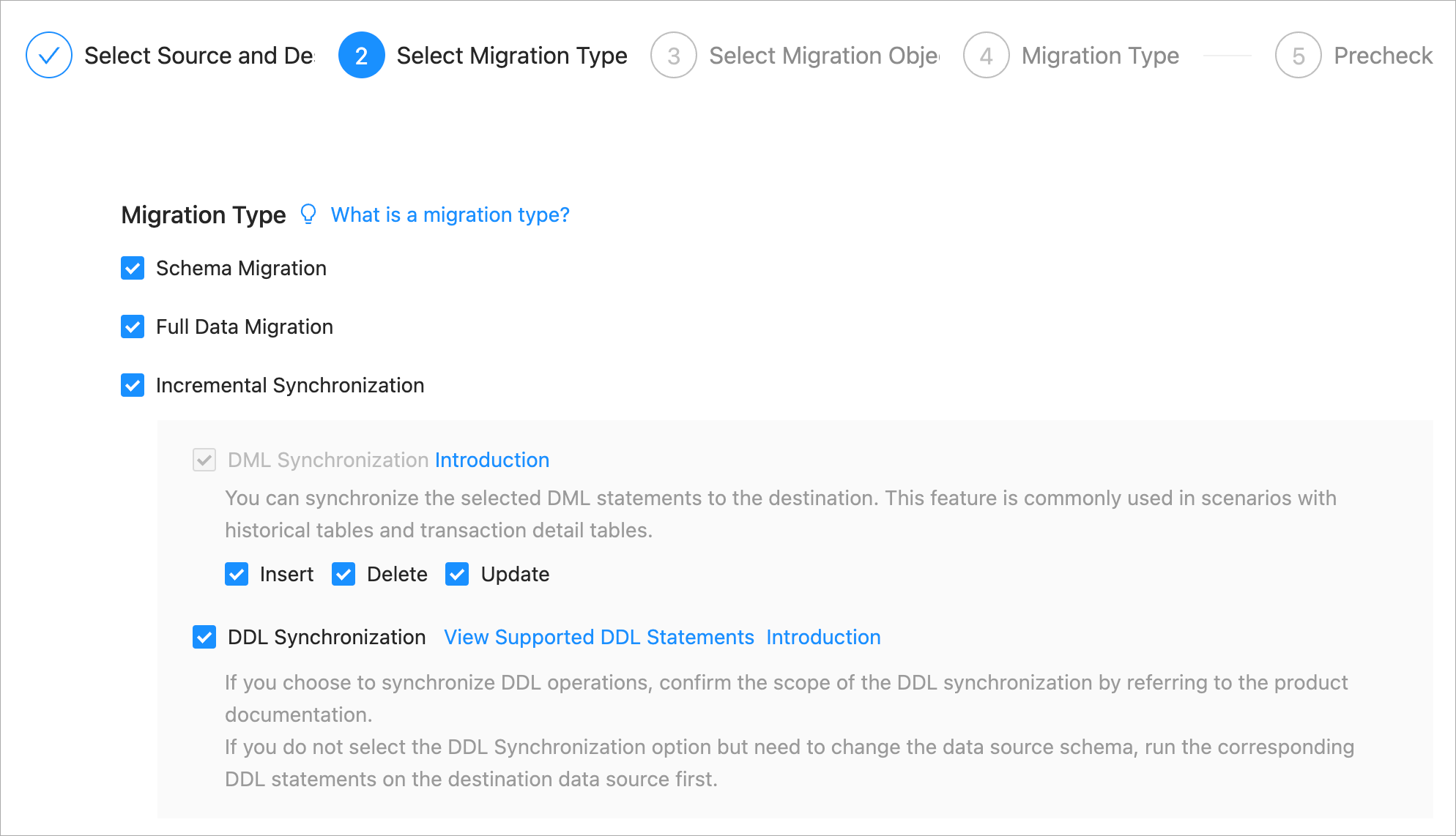Toggle the Incremental Synchronization checkbox
This screenshot has width=1456, height=836.
point(133,385)
